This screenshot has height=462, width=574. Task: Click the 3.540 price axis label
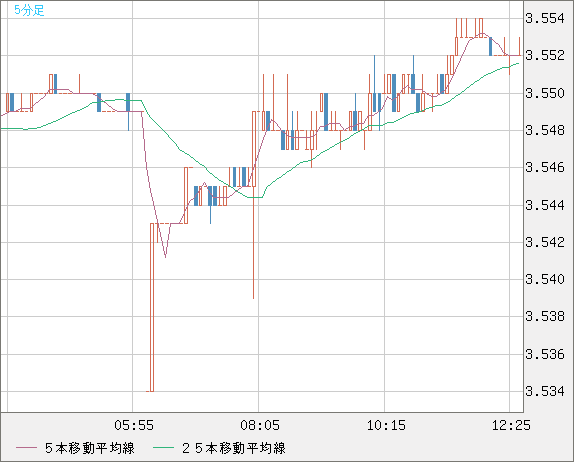pos(545,279)
